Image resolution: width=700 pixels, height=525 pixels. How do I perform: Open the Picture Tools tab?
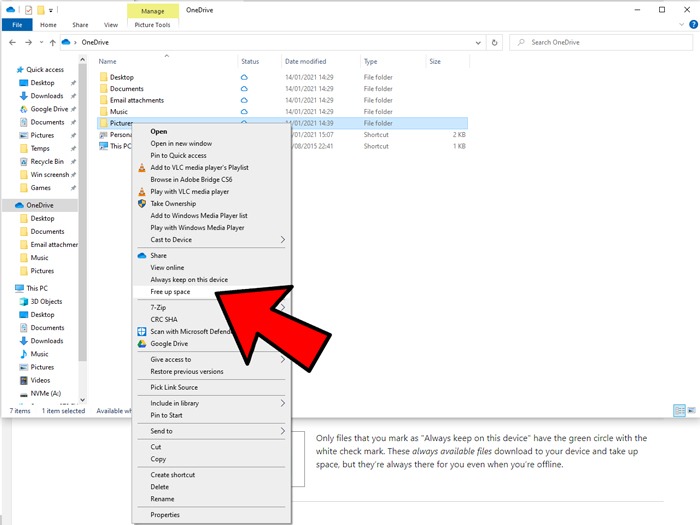tap(152, 25)
